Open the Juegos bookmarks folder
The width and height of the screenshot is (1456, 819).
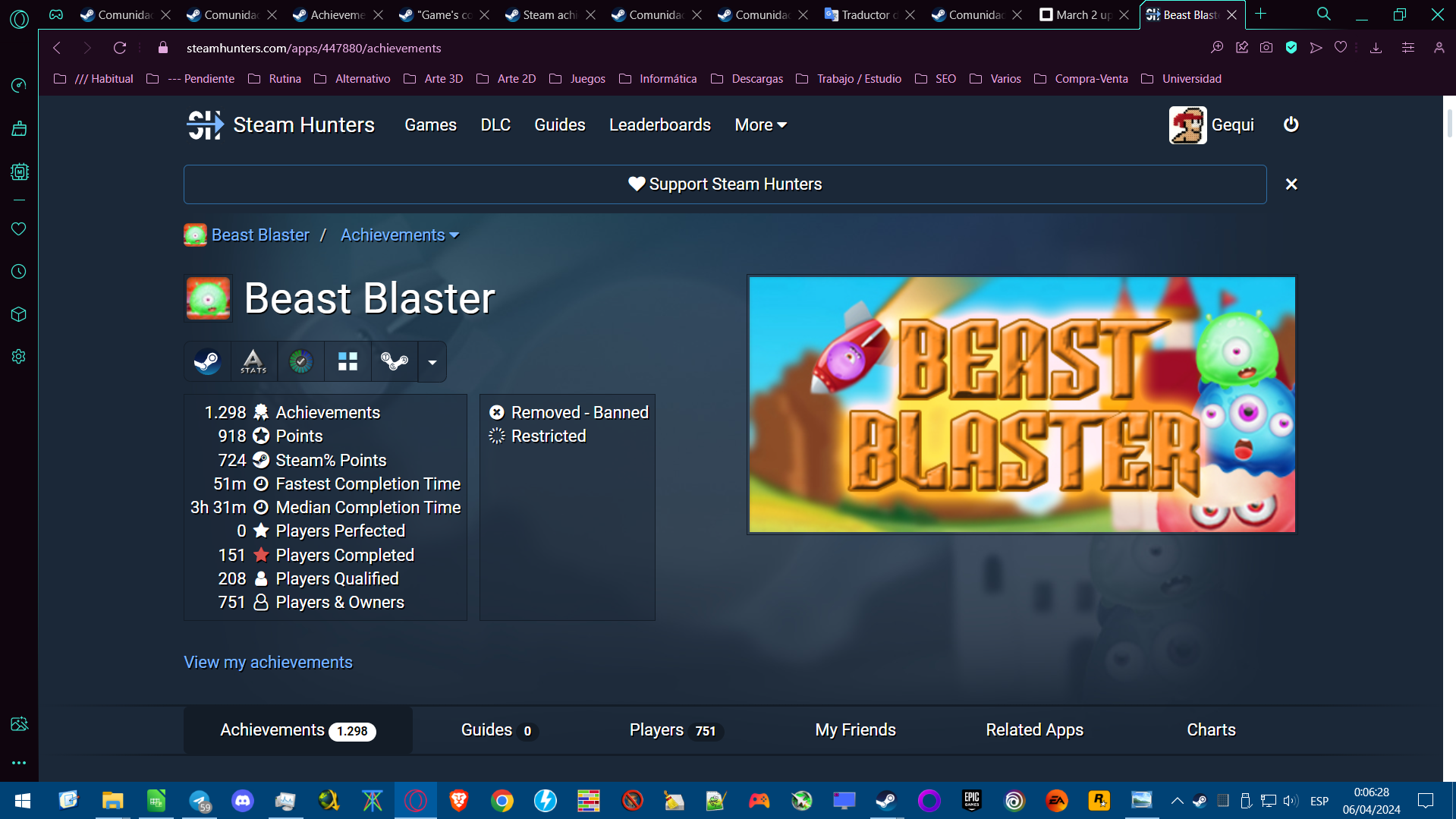click(577, 79)
